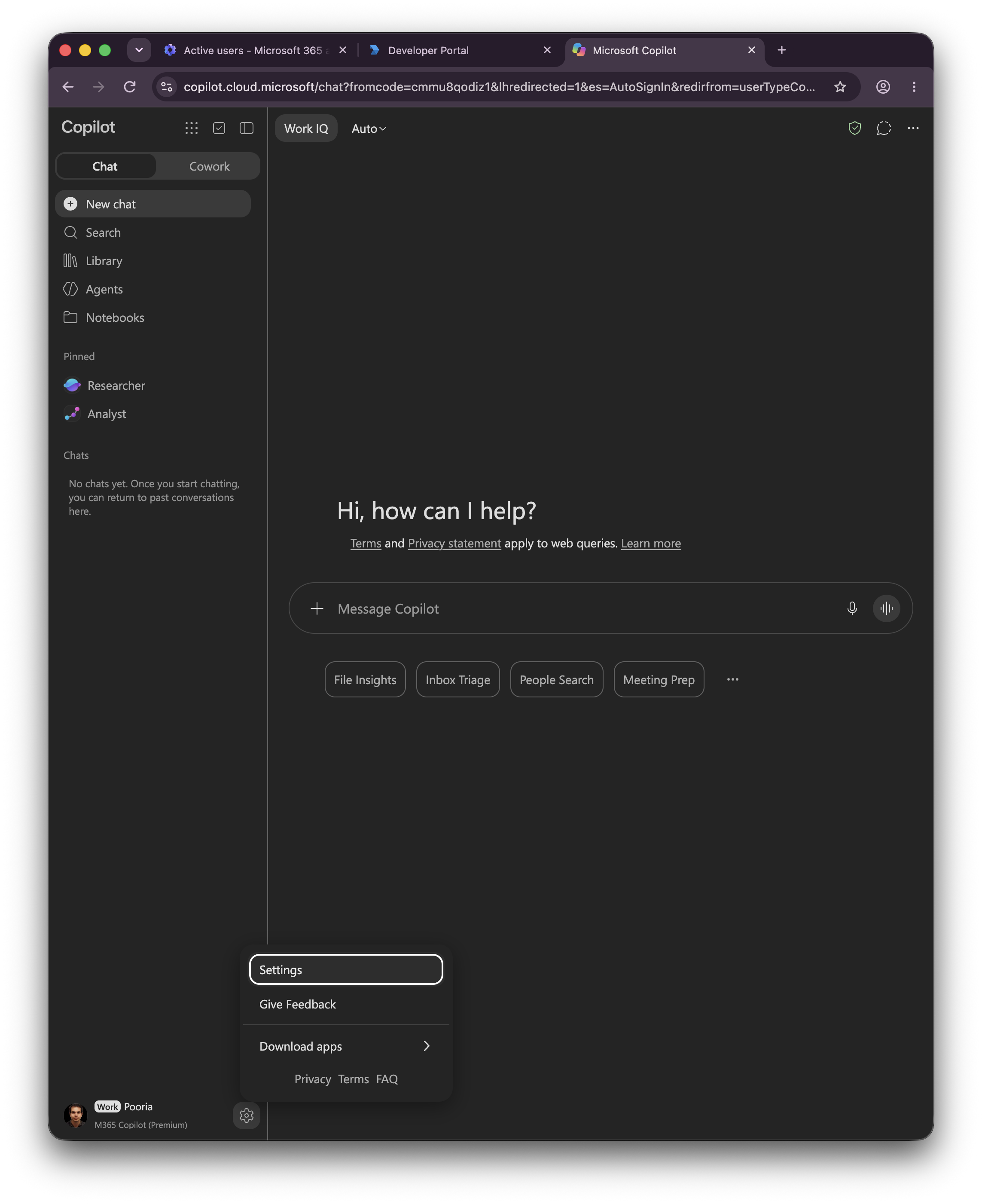
Task: Open the Researcher pinned agent
Action: [153, 385]
